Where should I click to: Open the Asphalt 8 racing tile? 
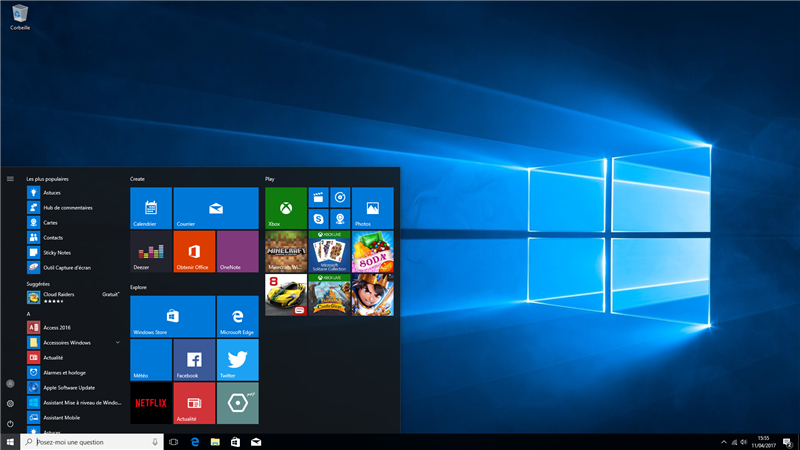pos(286,295)
